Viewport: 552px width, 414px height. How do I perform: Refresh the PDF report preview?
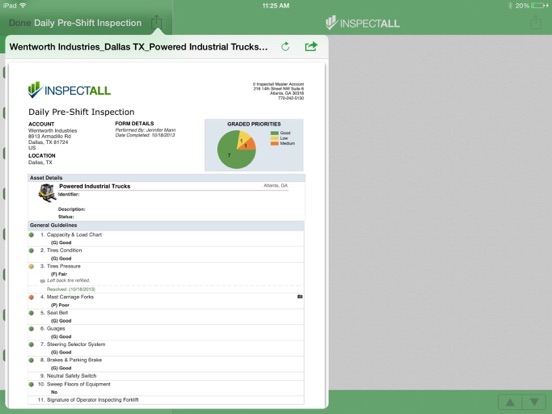click(x=286, y=46)
